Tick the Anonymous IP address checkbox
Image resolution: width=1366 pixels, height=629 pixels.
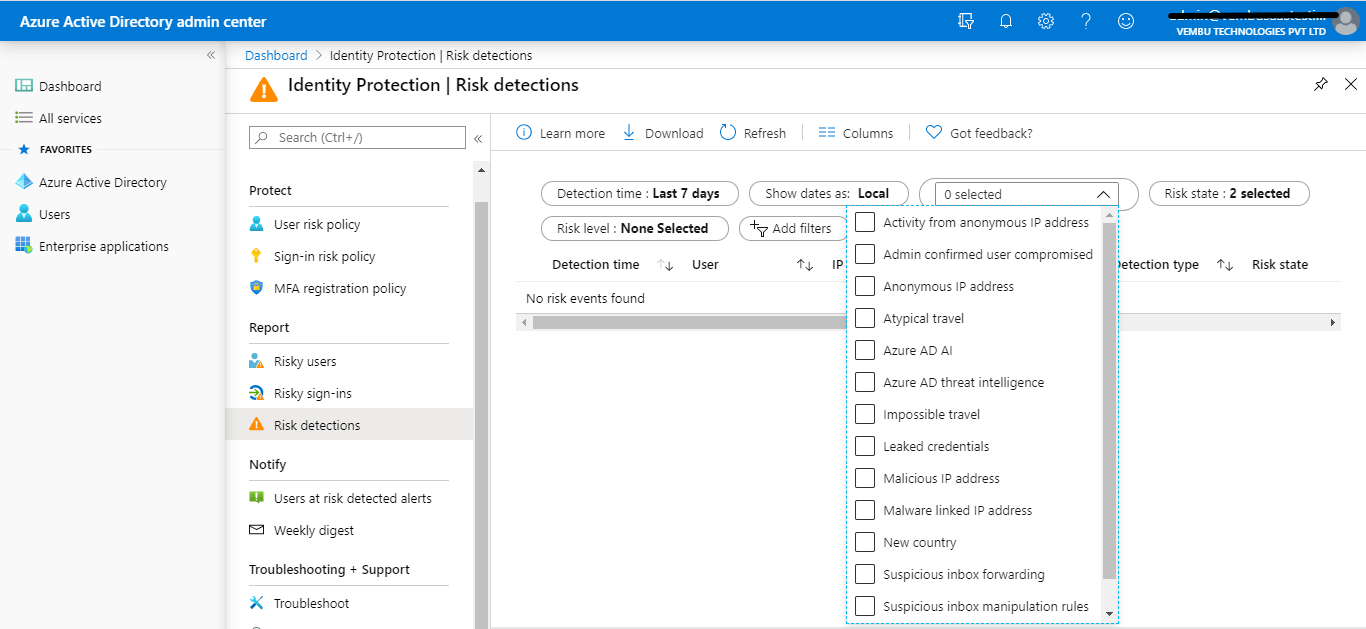point(865,286)
